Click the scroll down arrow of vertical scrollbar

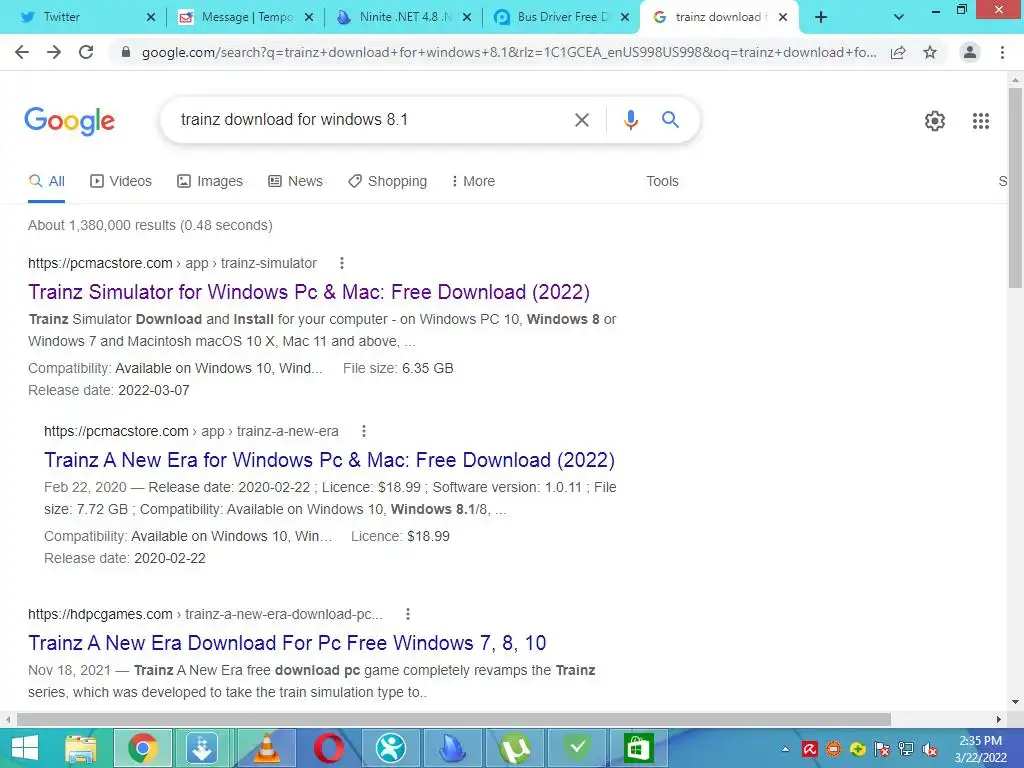[x=1015, y=702]
